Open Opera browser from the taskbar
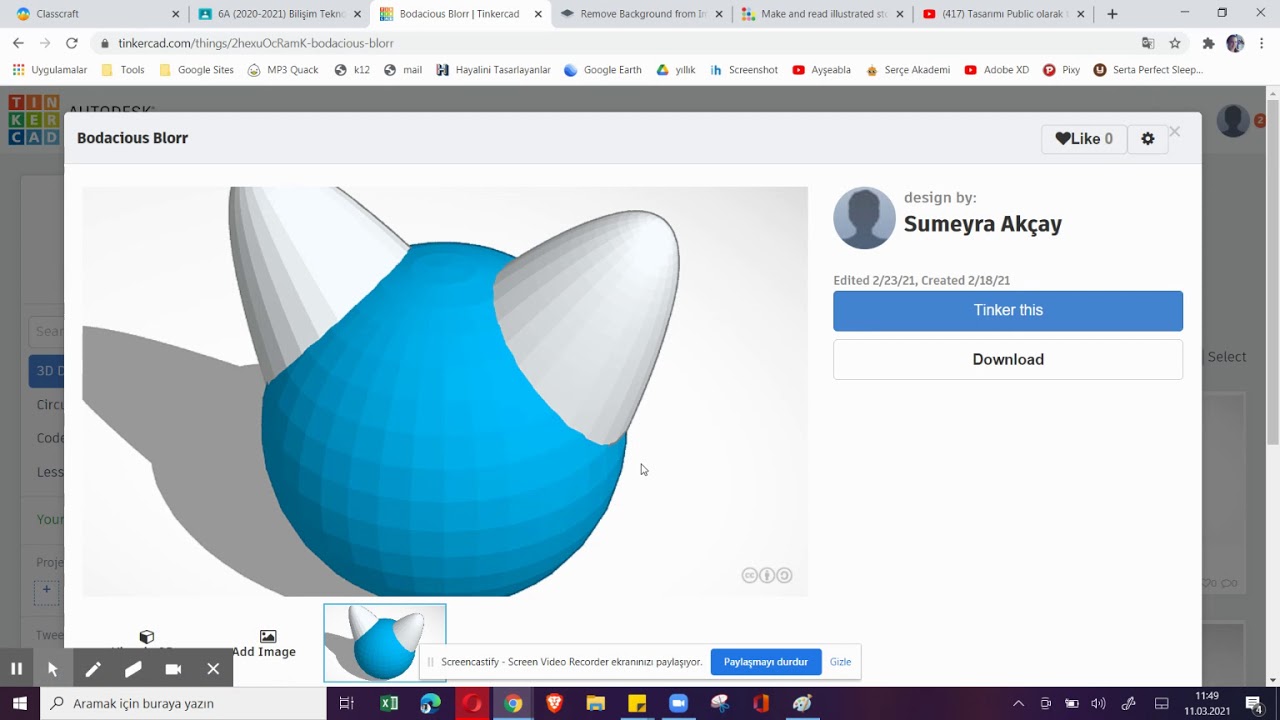The image size is (1280, 720). 471,703
